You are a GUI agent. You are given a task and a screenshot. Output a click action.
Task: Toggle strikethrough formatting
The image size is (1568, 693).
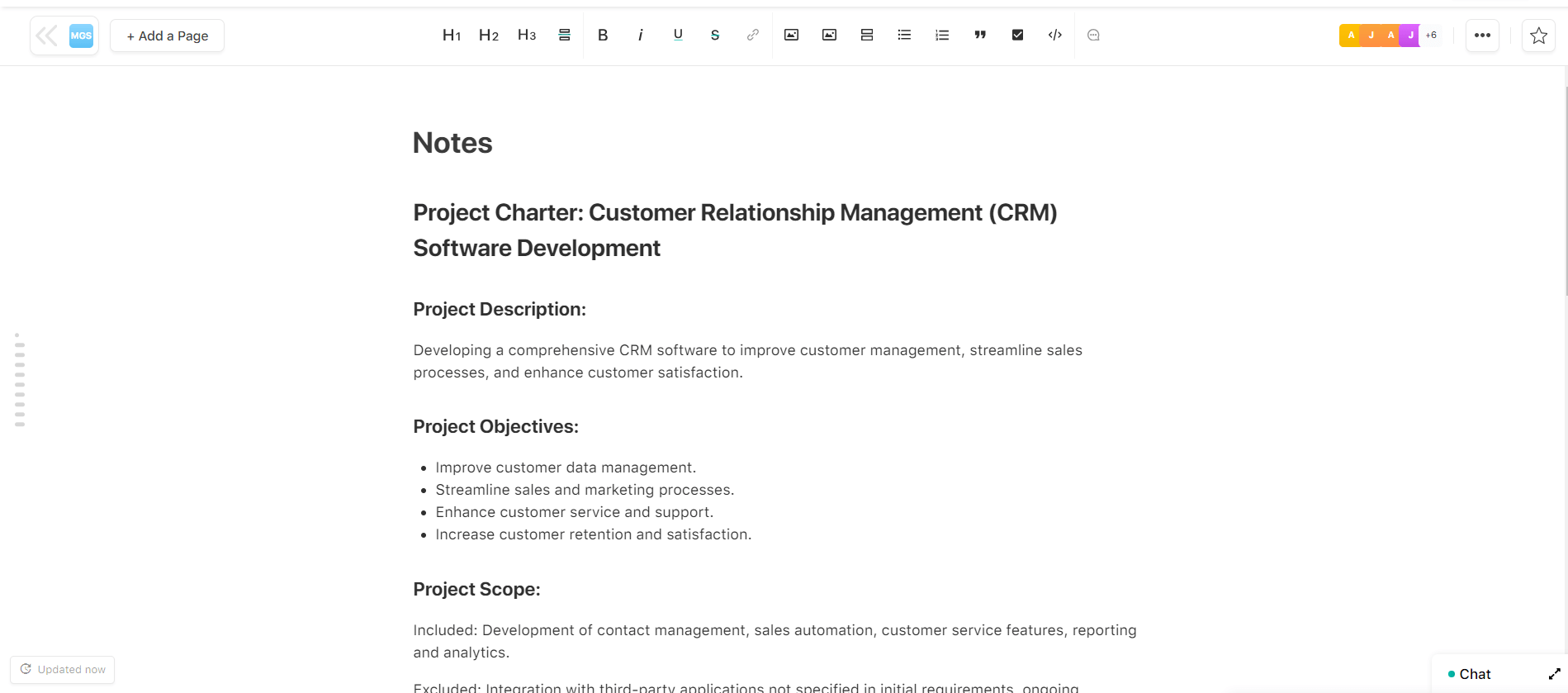click(x=714, y=35)
